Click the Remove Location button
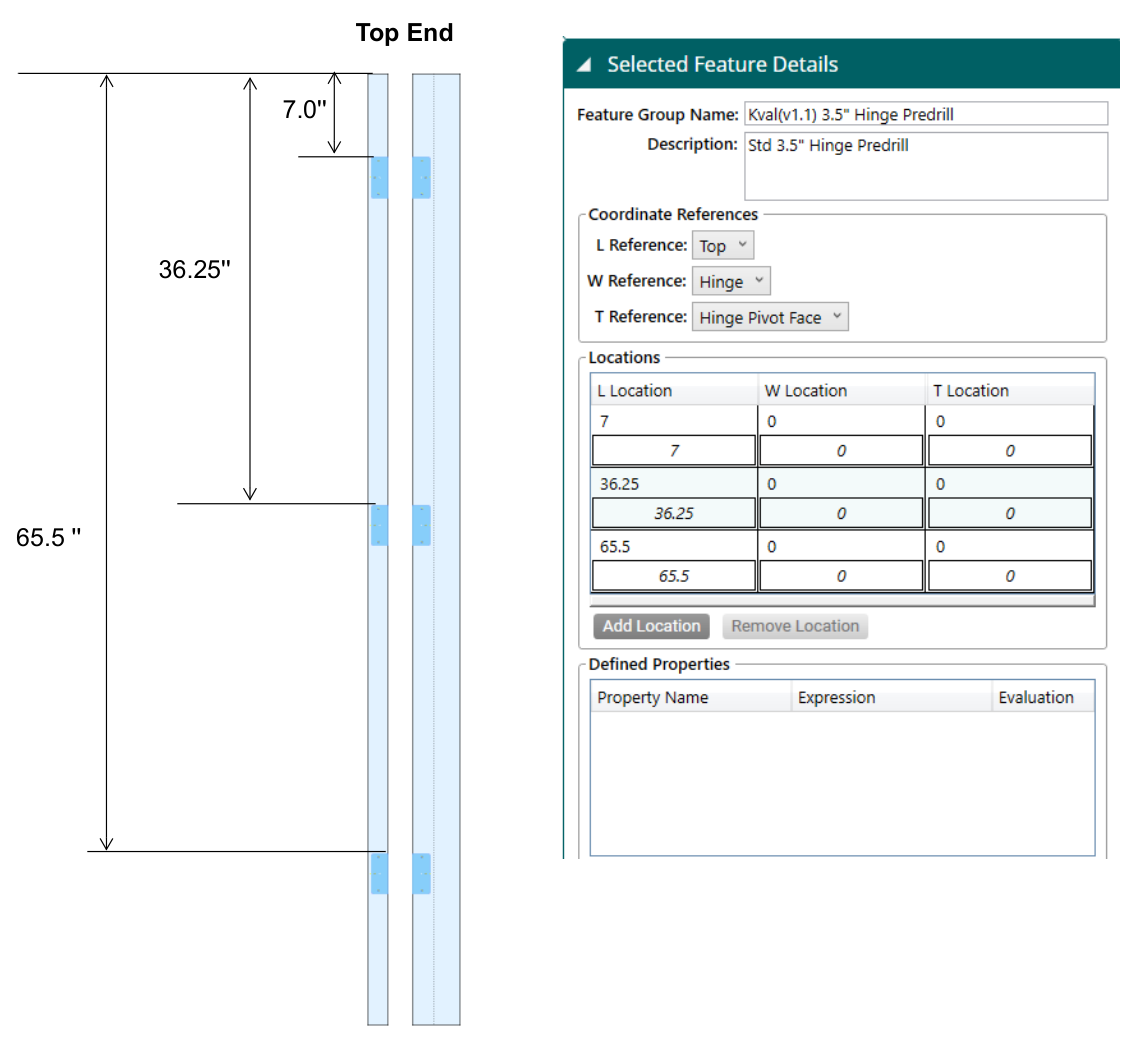This screenshot has height=1050, width=1136. [795, 626]
